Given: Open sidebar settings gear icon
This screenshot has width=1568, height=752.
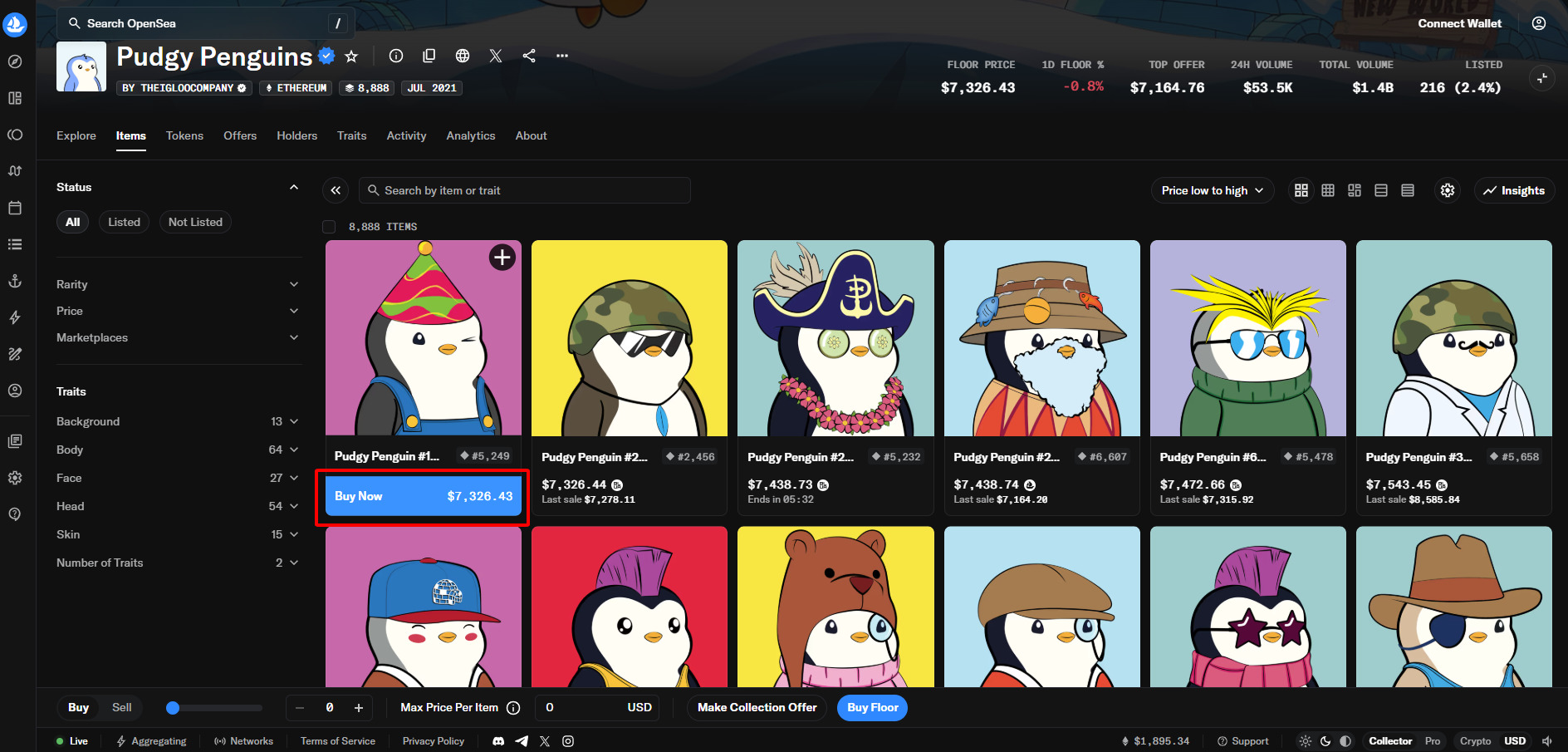Looking at the screenshot, I should (x=15, y=478).
